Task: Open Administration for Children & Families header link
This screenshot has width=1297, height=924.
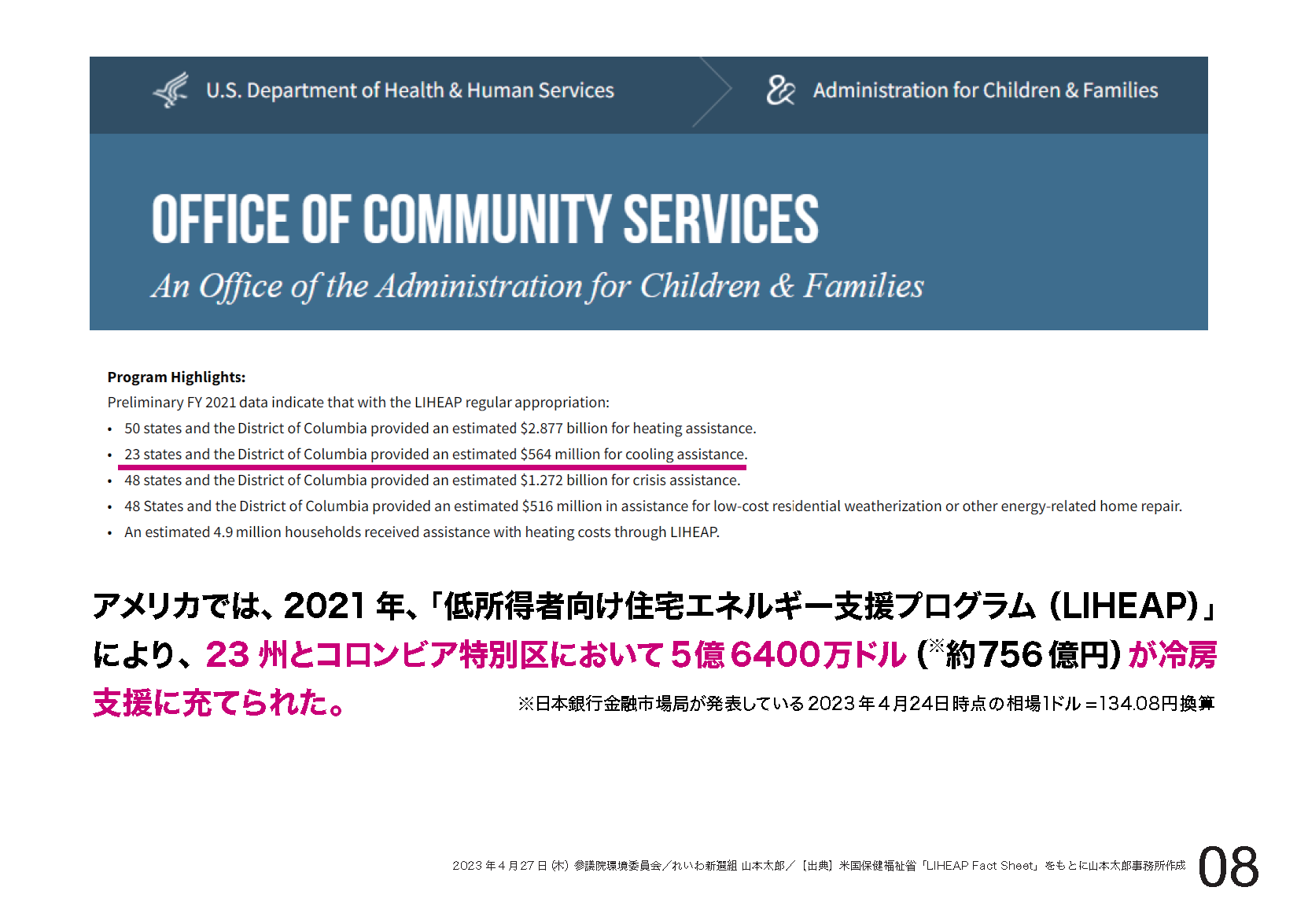Action: coord(985,91)
